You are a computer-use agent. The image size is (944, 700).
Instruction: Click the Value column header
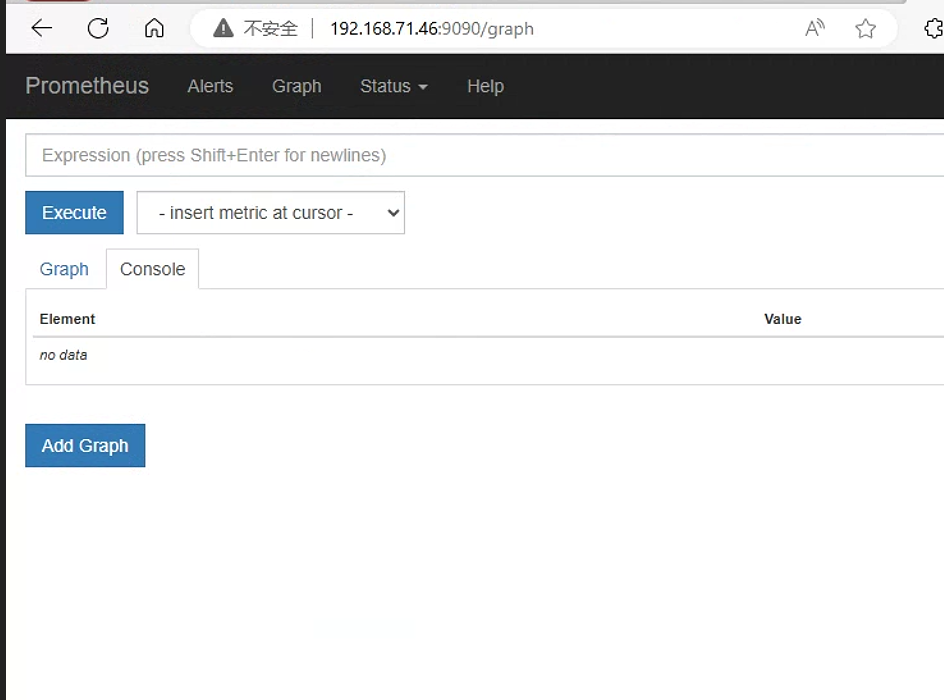point(783,319)
